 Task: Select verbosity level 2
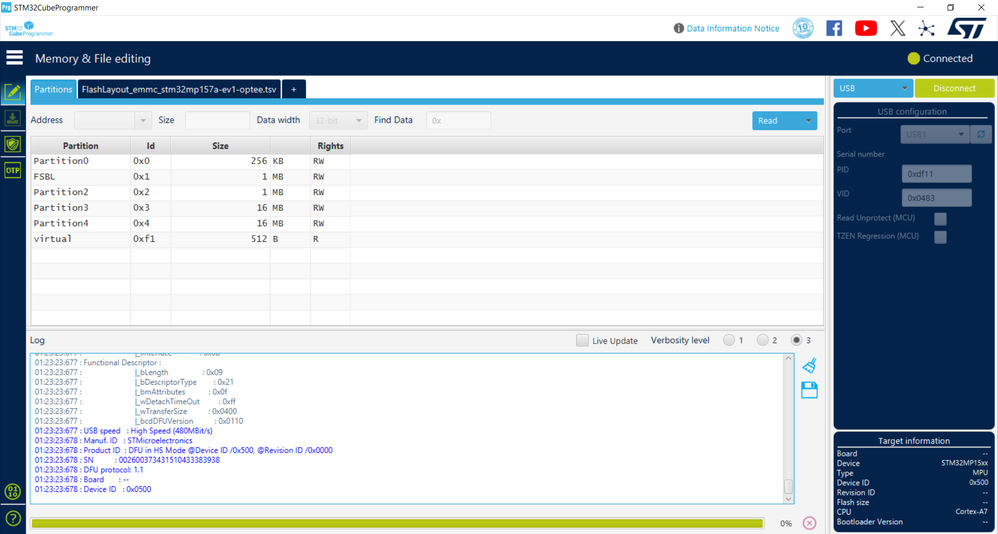[x=762, y=341]
